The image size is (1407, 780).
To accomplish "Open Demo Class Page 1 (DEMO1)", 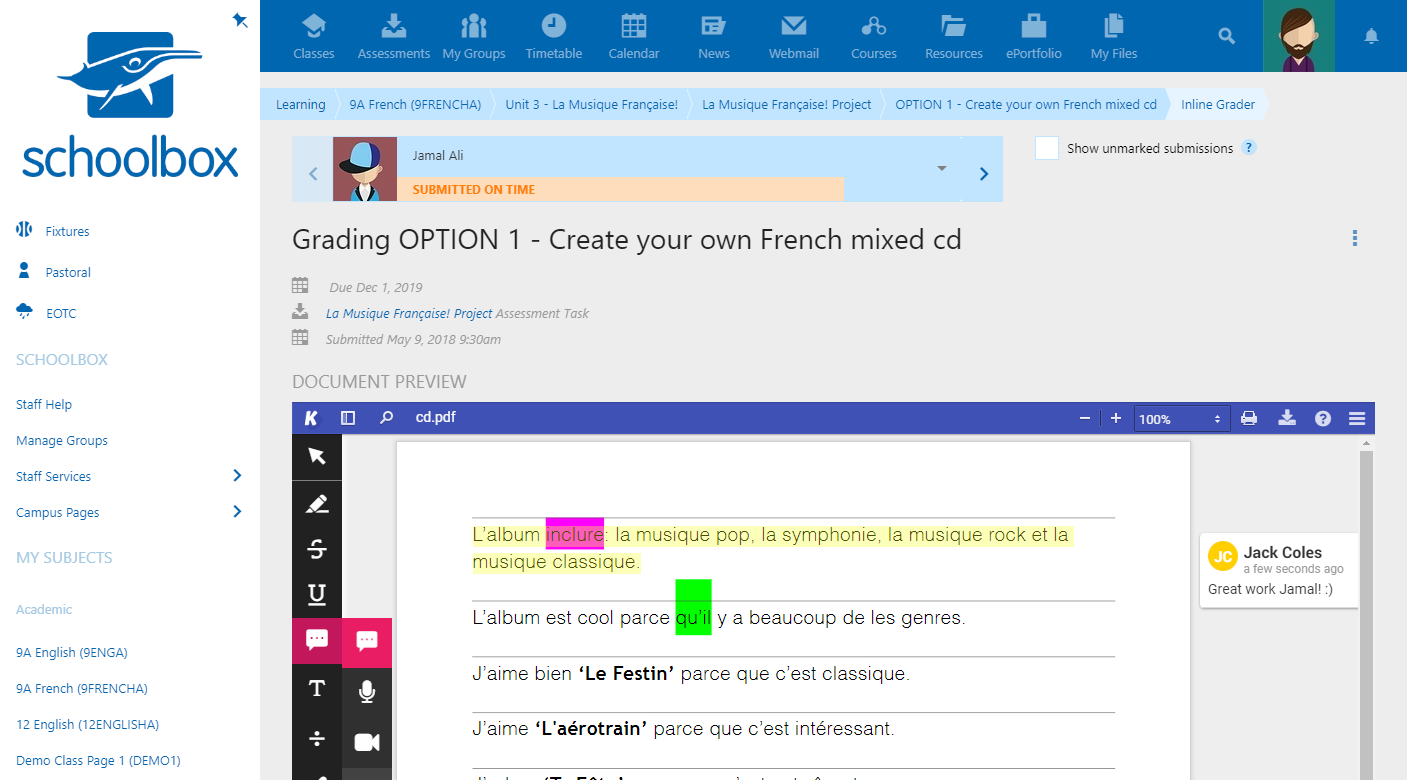I will [98, 760].
